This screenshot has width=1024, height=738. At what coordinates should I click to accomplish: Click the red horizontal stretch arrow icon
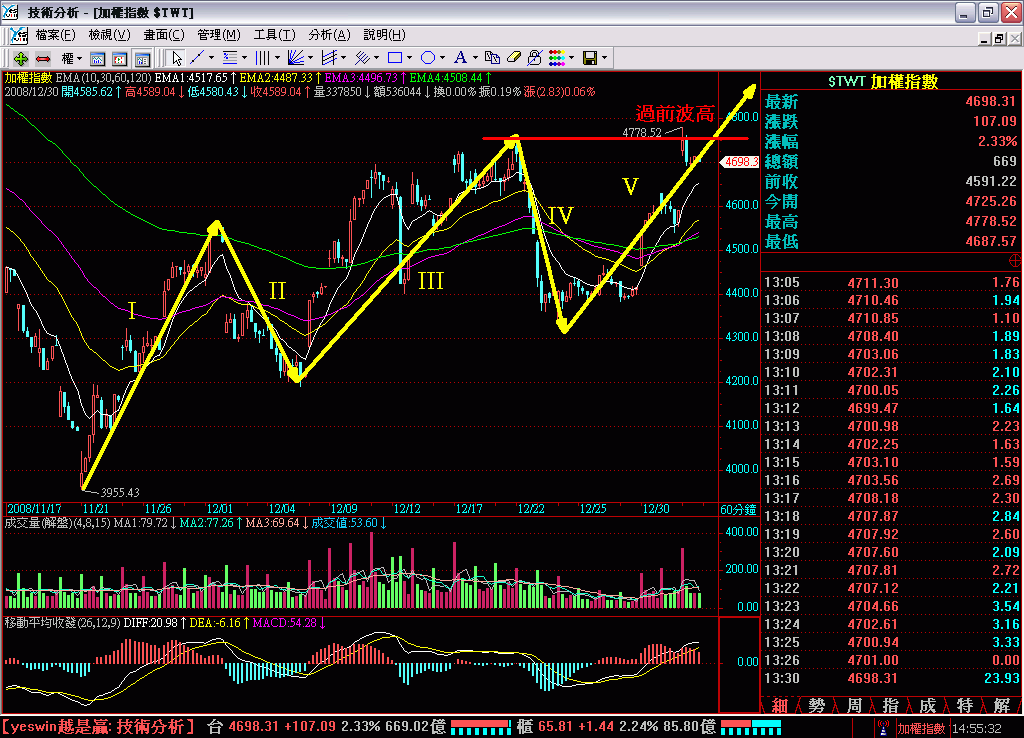pyautogui.click(x=42, y=58)
